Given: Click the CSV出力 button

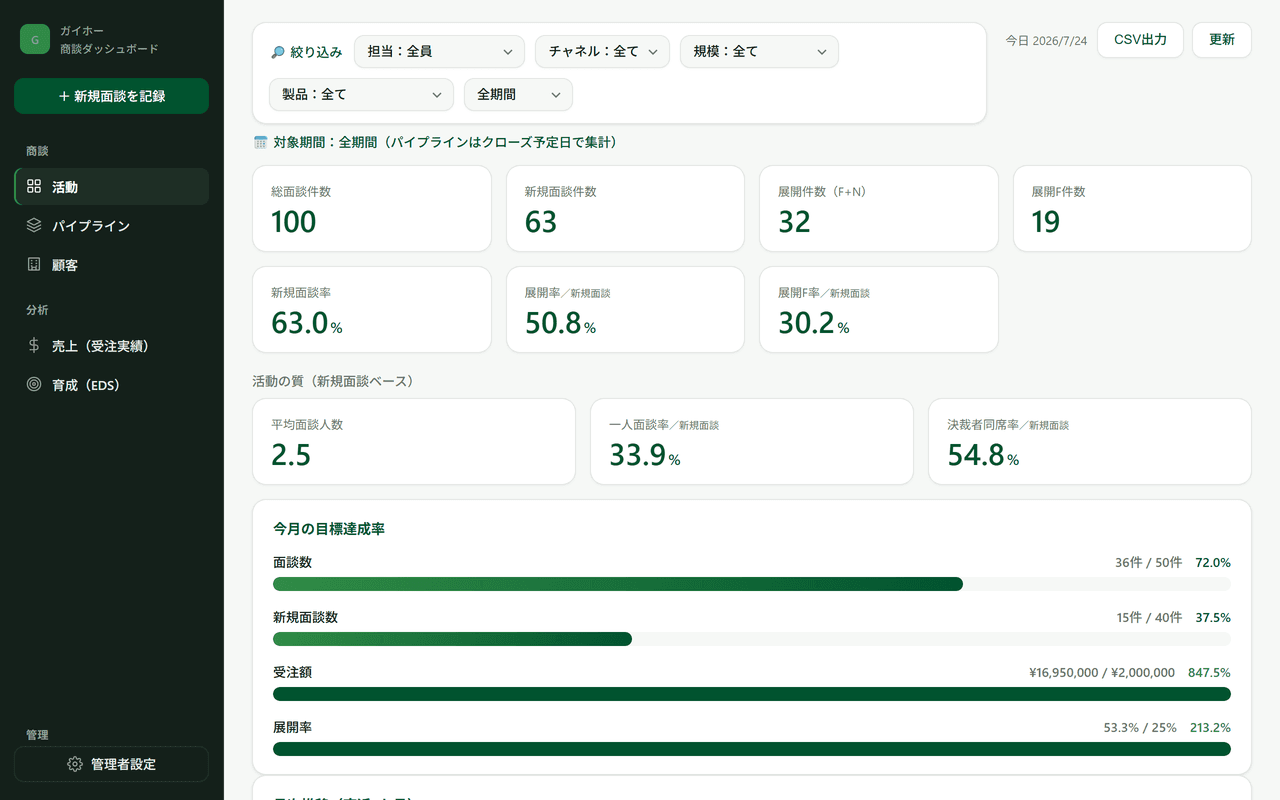Looking at the screenshot, I should pos(1140,40).
